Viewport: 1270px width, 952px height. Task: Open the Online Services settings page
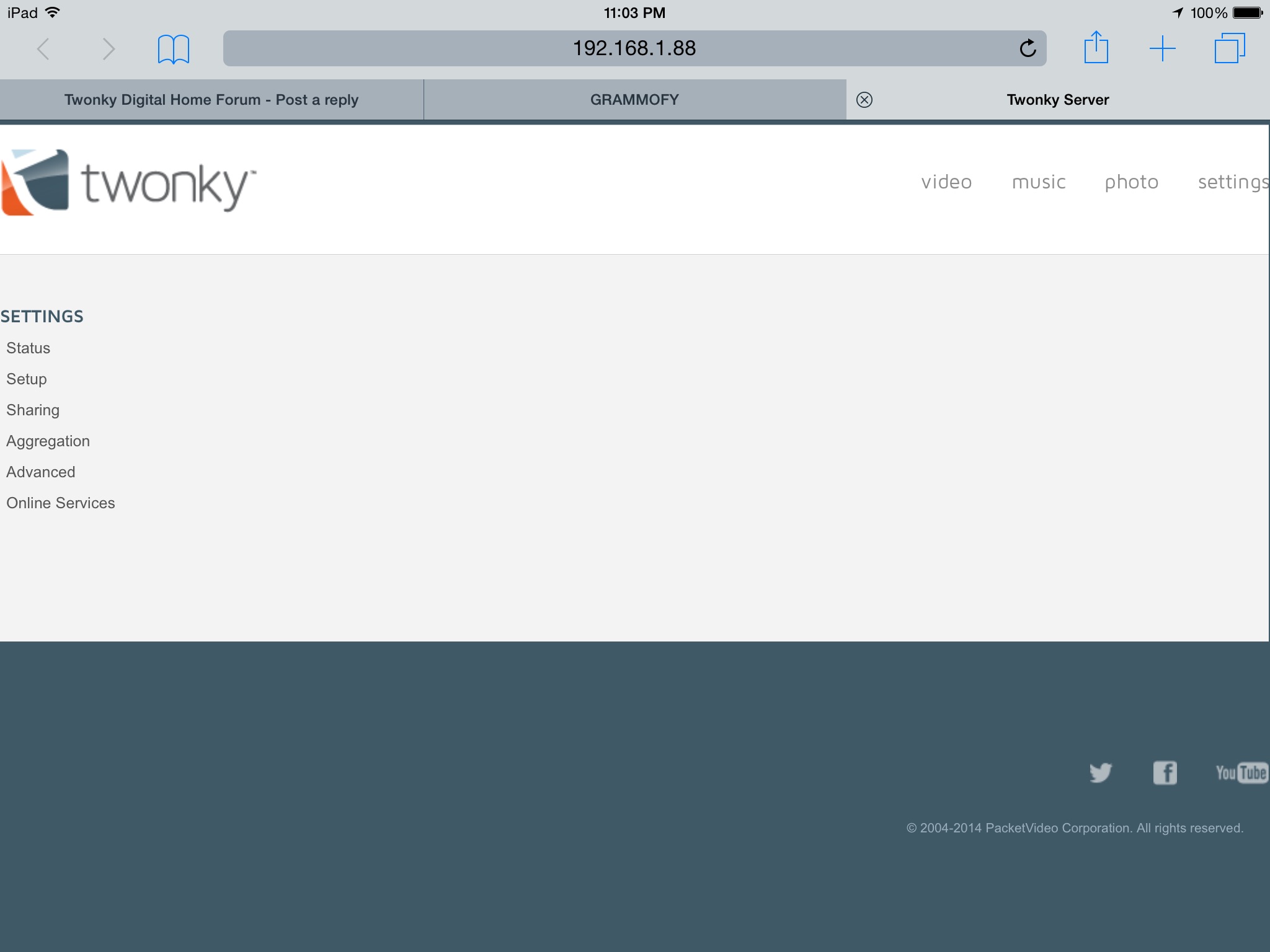(x=61, y=503)
